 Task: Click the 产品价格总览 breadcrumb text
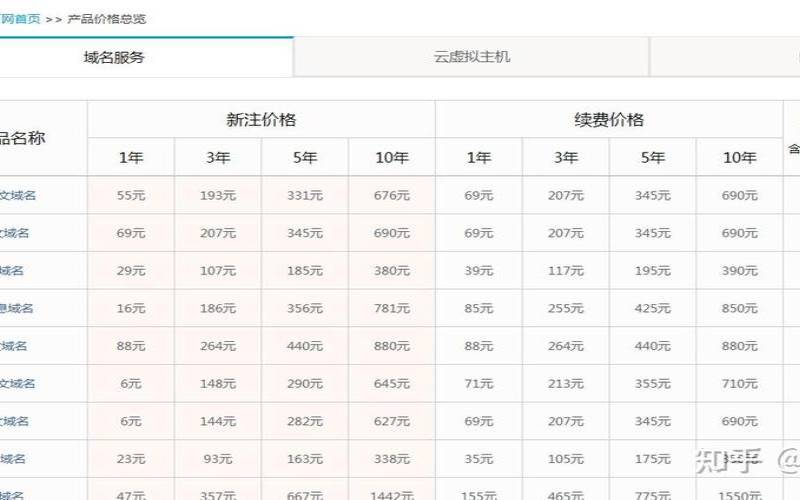click(107, 19)
